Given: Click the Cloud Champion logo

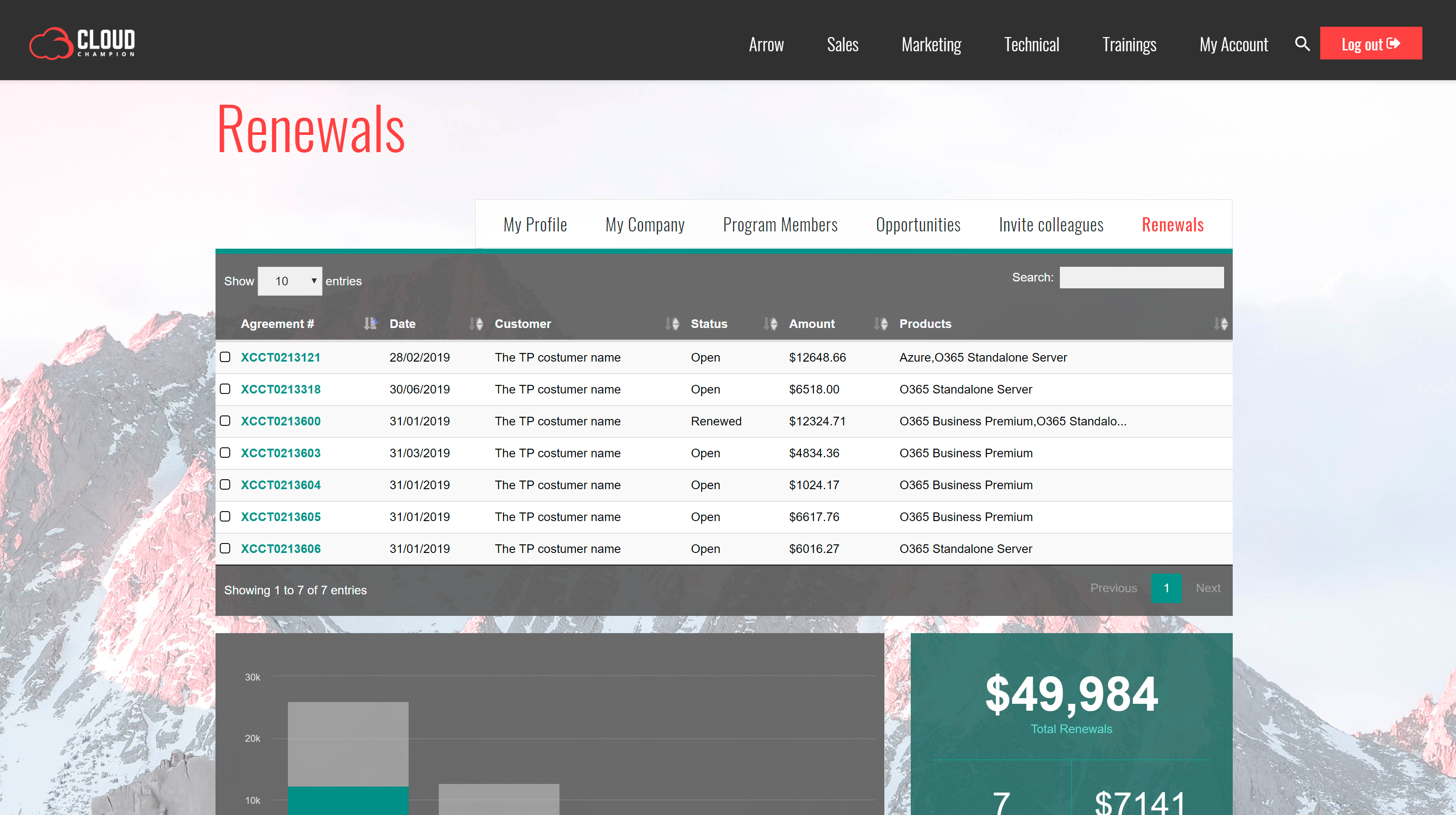Looking at the screenshot, I should tap(82, 43).
